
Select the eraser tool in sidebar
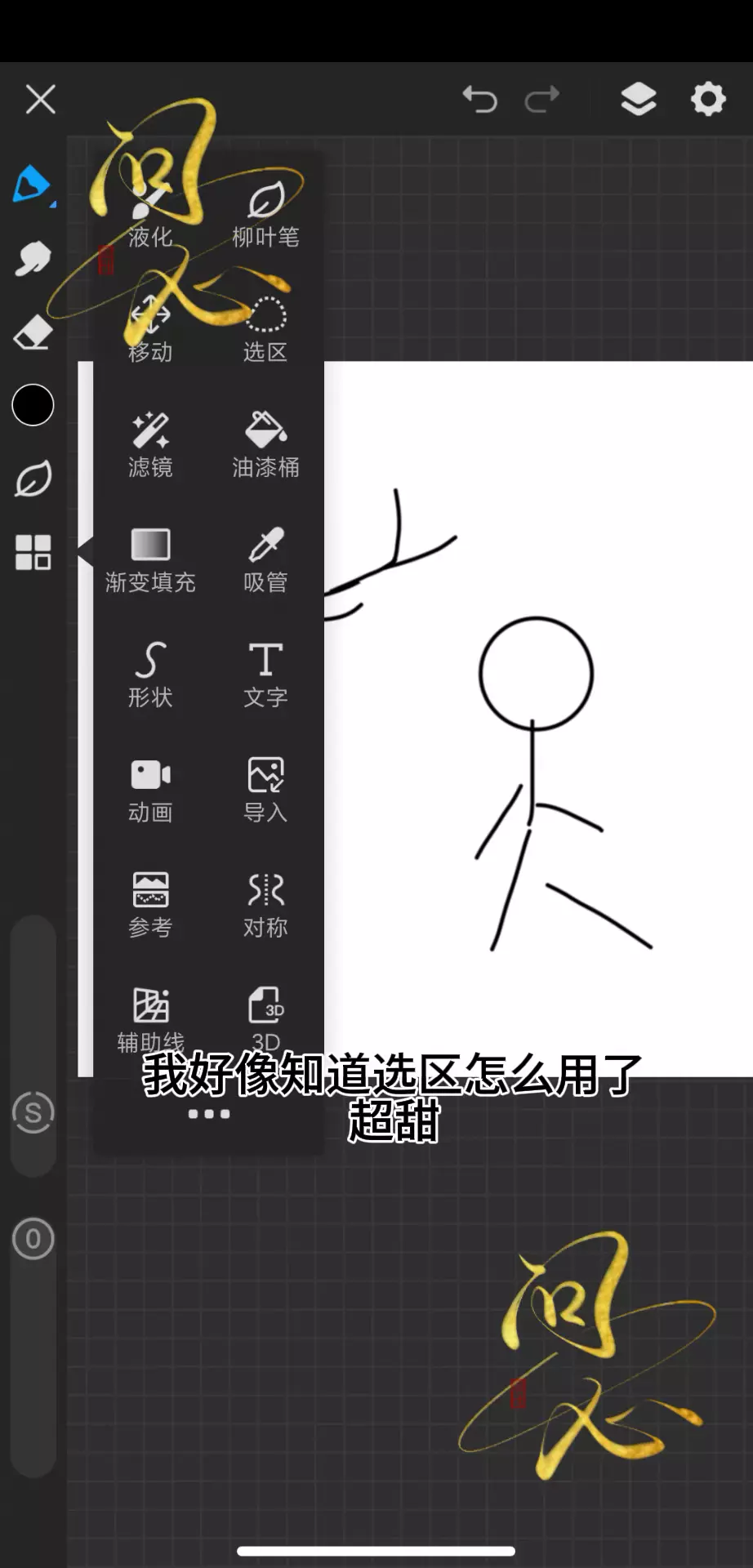[x=33, y=333]
